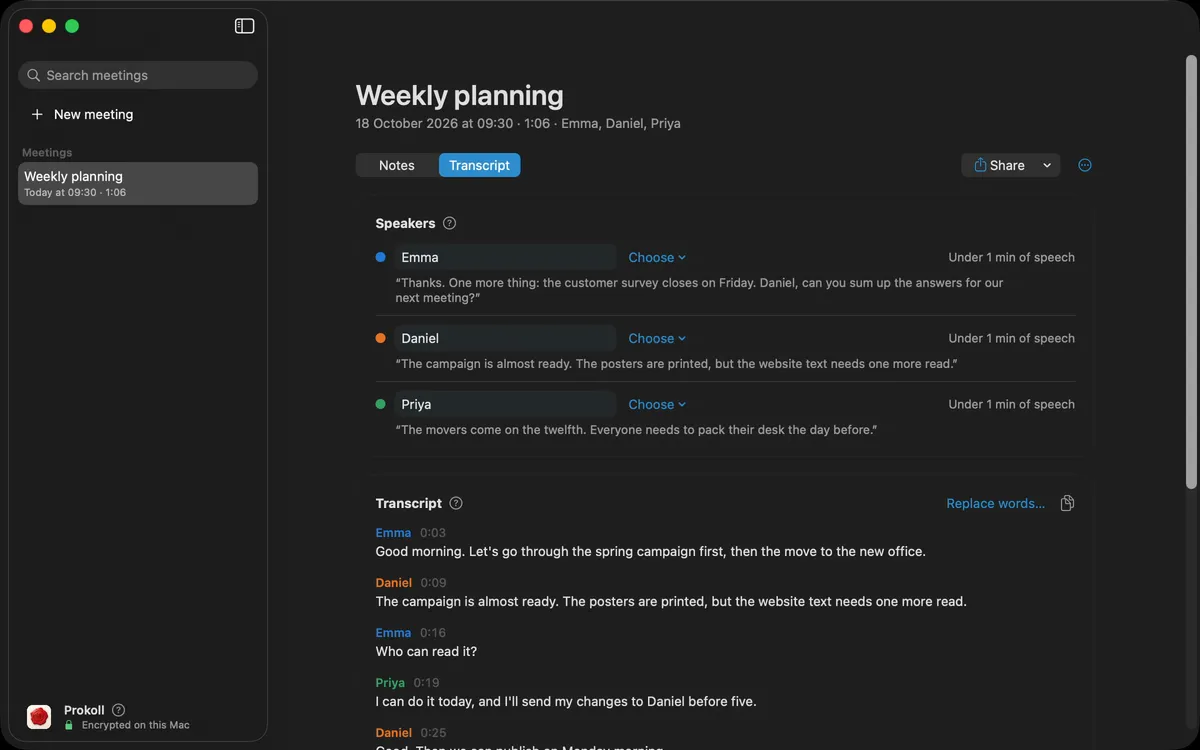Select the Weekly planning meeting in sidebar
Screen dimensions: 1200x750
coord(138,184)
